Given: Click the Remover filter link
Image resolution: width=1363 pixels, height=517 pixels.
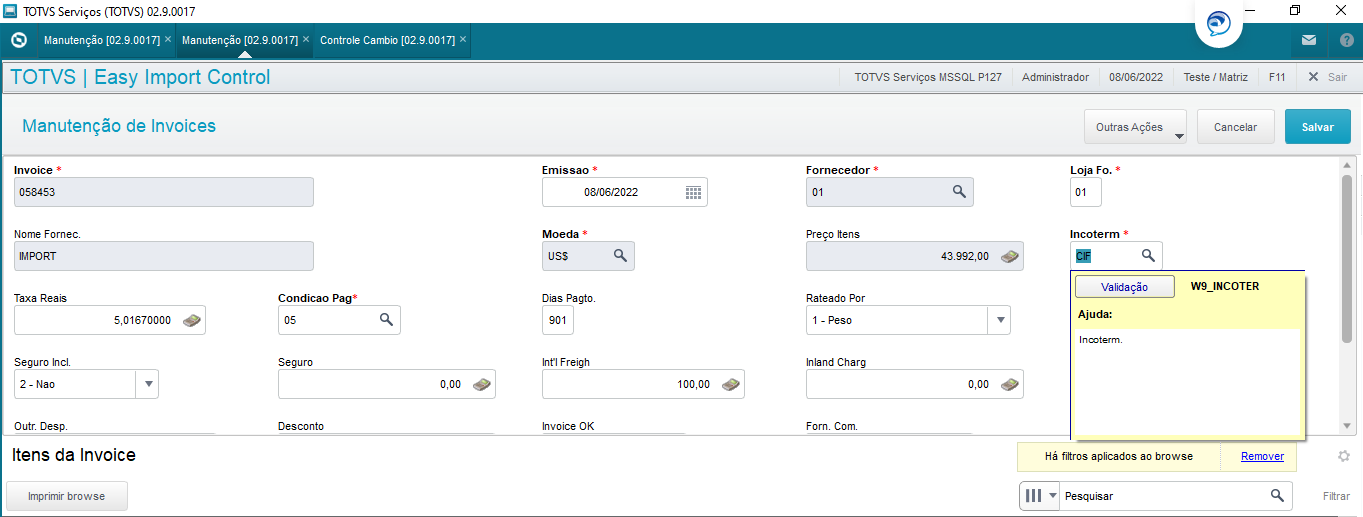Looking at the screenshot, I should click(1262, 456).
